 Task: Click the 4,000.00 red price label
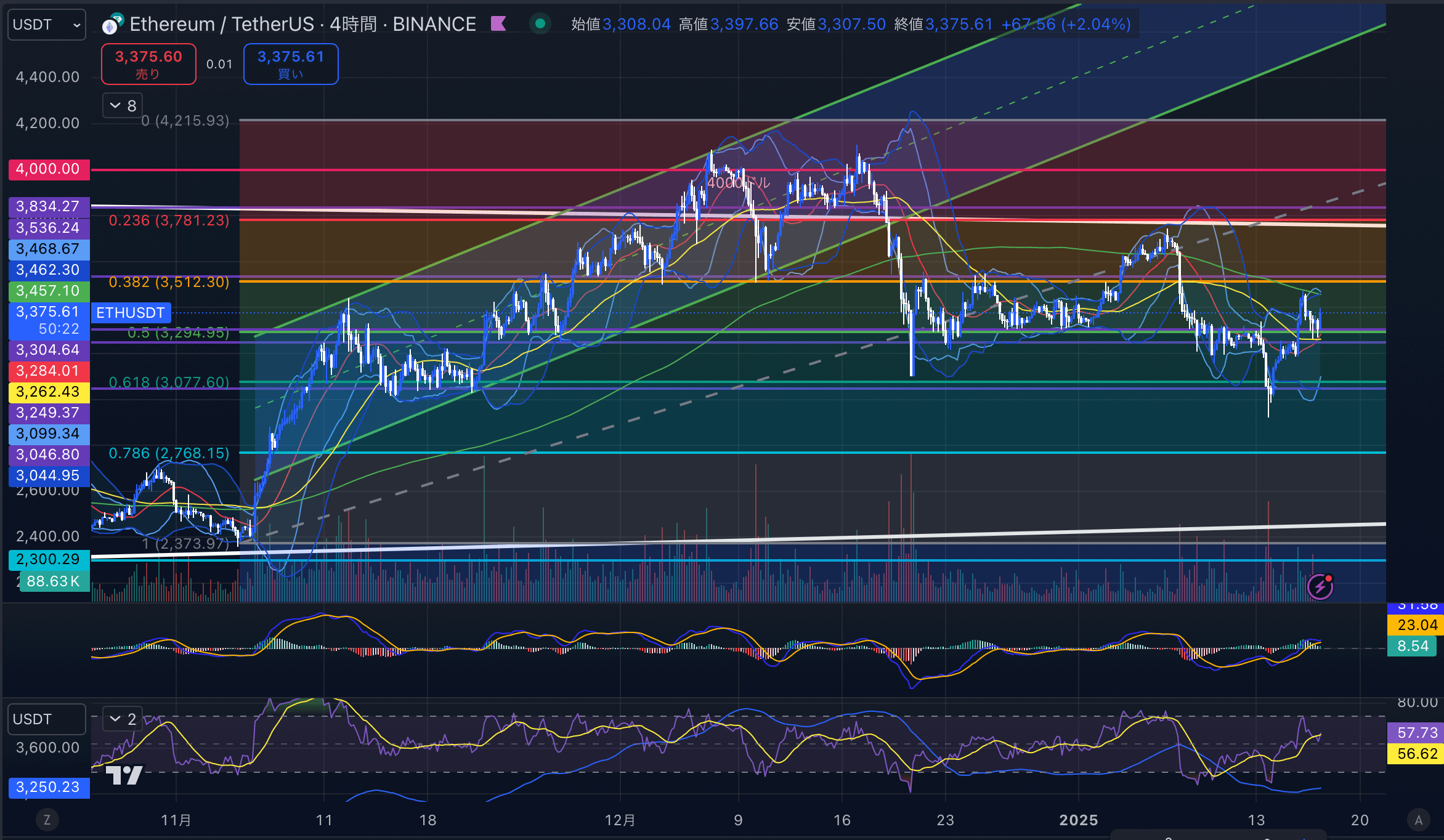coord(49,169)
